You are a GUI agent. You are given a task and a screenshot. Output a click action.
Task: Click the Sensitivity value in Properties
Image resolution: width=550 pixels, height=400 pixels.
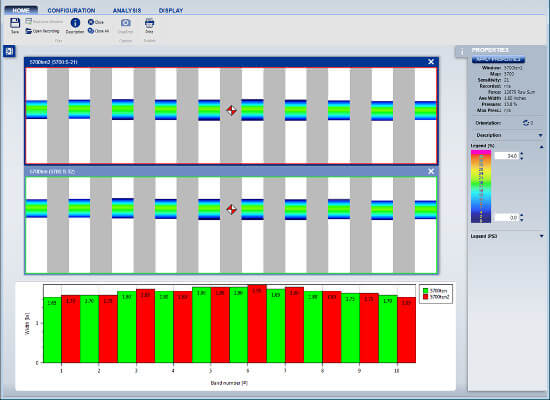(507, 80)
